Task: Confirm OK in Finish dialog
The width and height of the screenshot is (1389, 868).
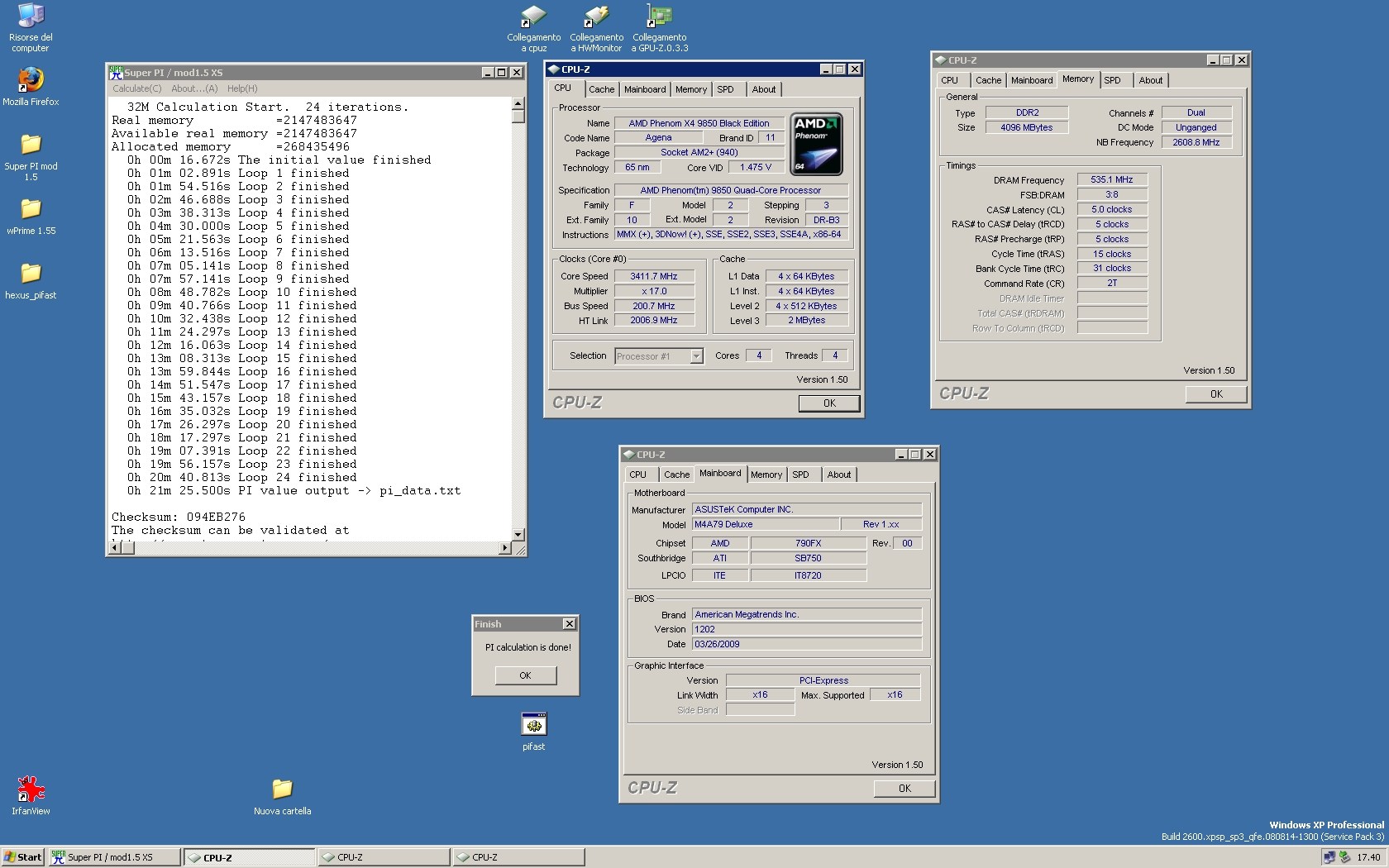Action: point(525,675)
